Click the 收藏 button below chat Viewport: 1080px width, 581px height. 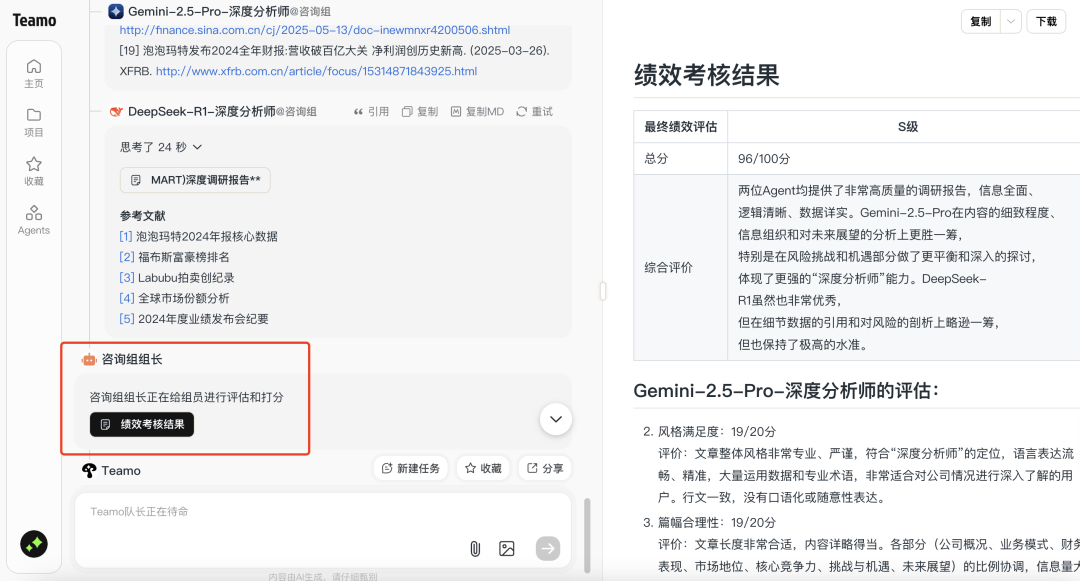(x=483, y=468)
